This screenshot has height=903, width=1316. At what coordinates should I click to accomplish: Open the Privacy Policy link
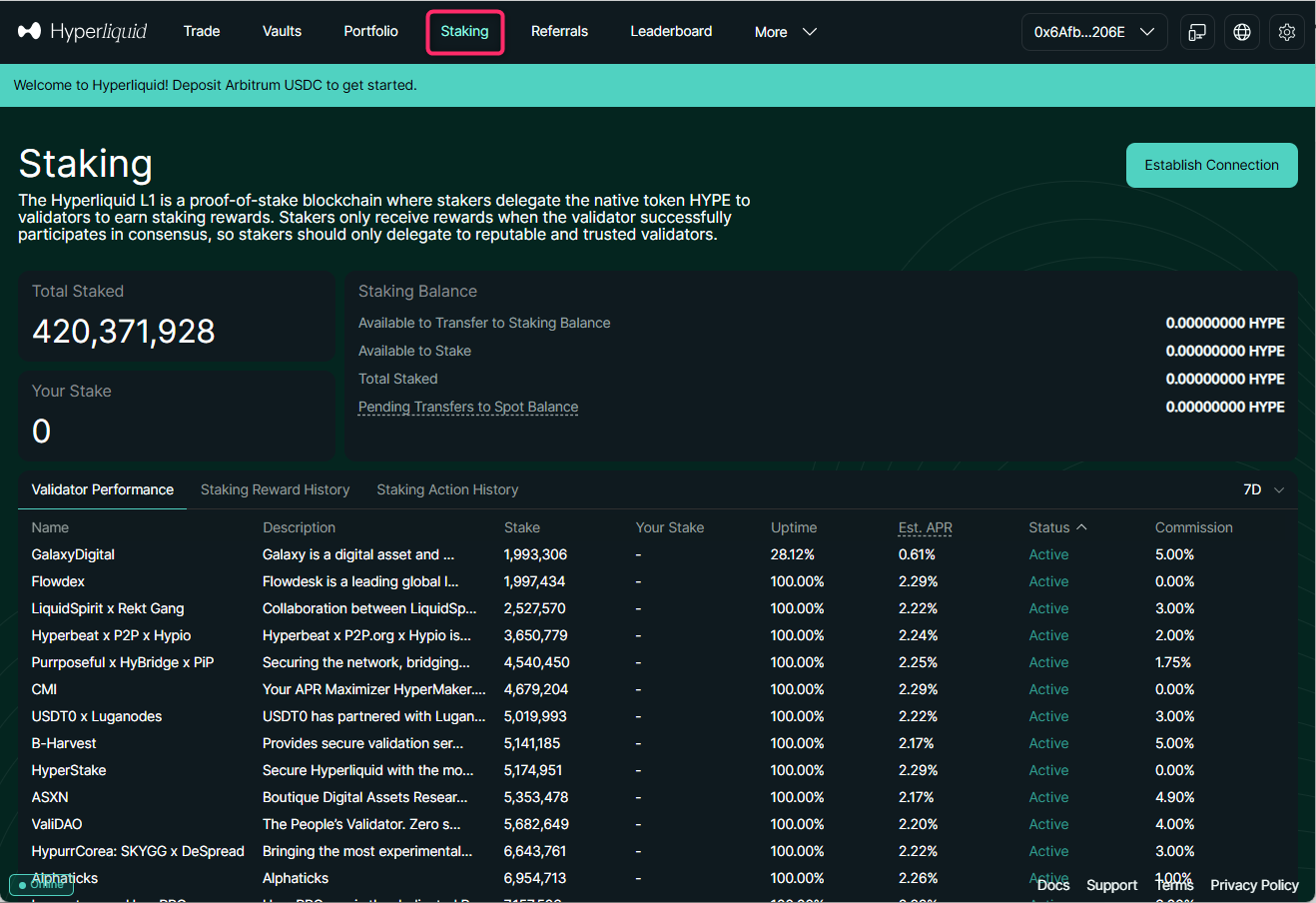coord(1254,885)
